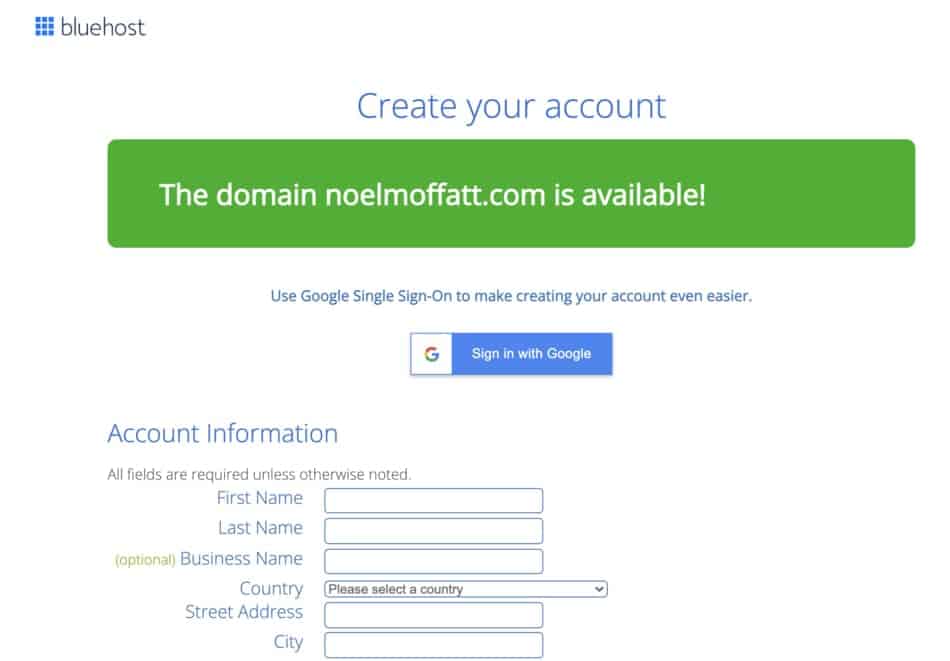Click the Google Single Sign-On description text
950x661 pixels.
click(x=511, y=296)
